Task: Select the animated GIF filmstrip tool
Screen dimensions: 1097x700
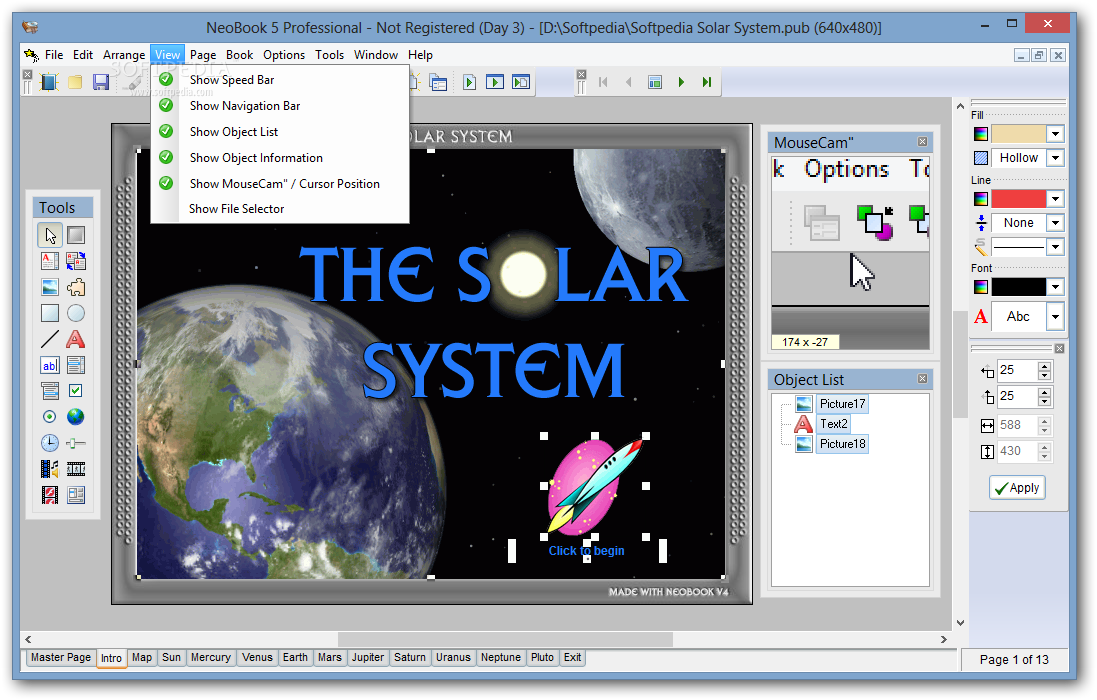Action: (x=76, y=469)
